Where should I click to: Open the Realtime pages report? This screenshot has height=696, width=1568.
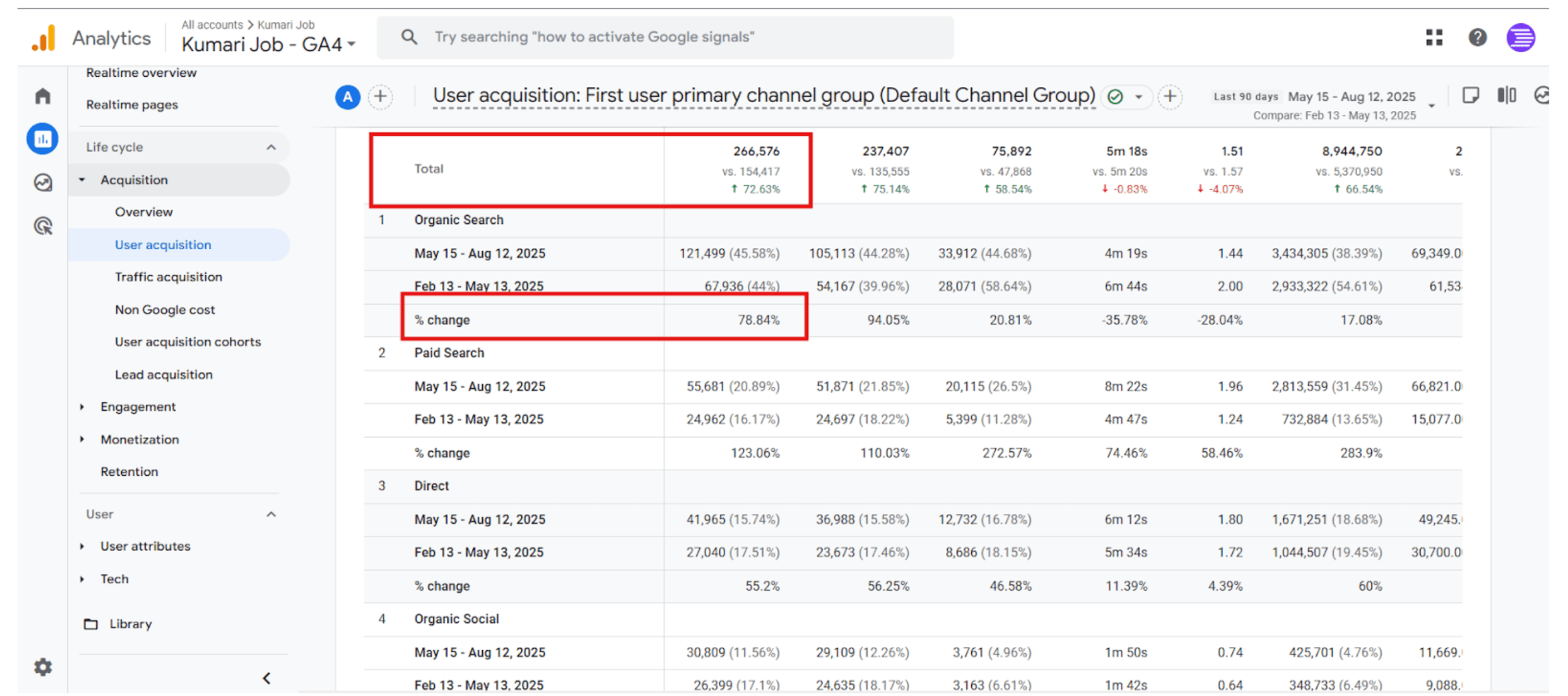coord(132,105)
